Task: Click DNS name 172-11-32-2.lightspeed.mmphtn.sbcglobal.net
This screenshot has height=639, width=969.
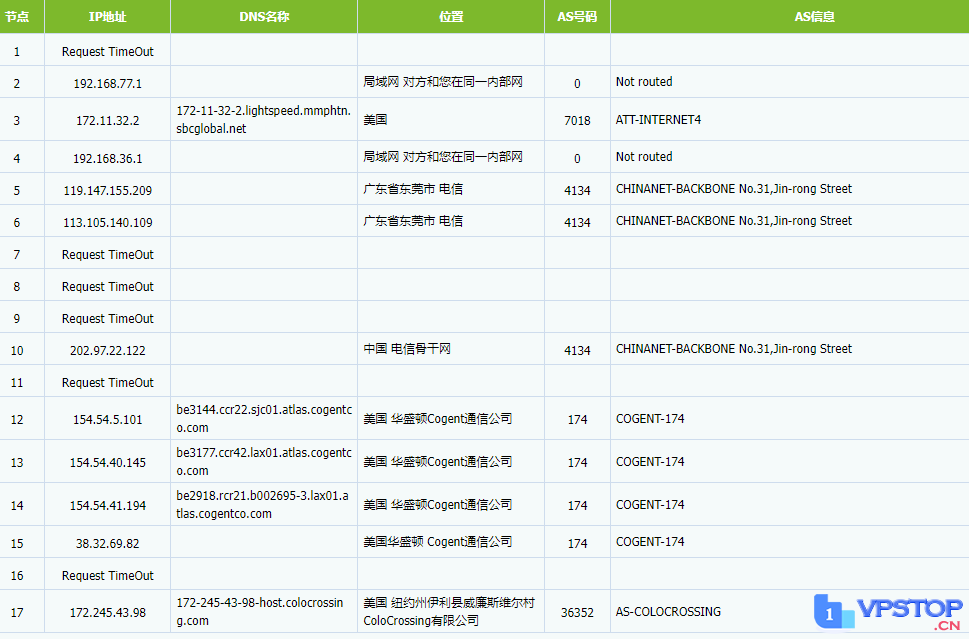Action: (263, 120)
